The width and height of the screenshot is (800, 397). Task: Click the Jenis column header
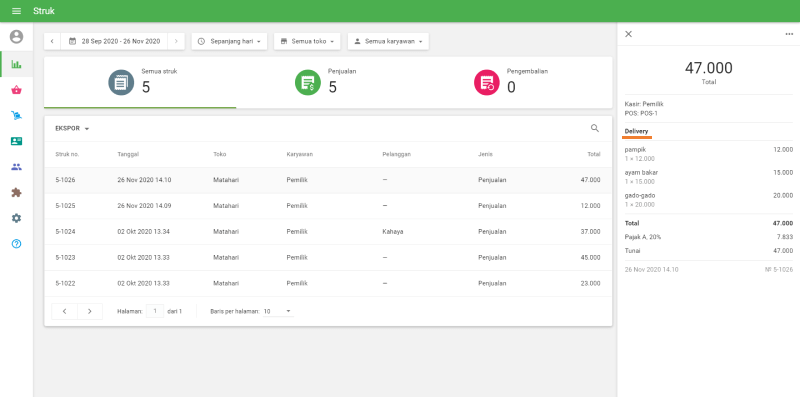click(485, 154)
